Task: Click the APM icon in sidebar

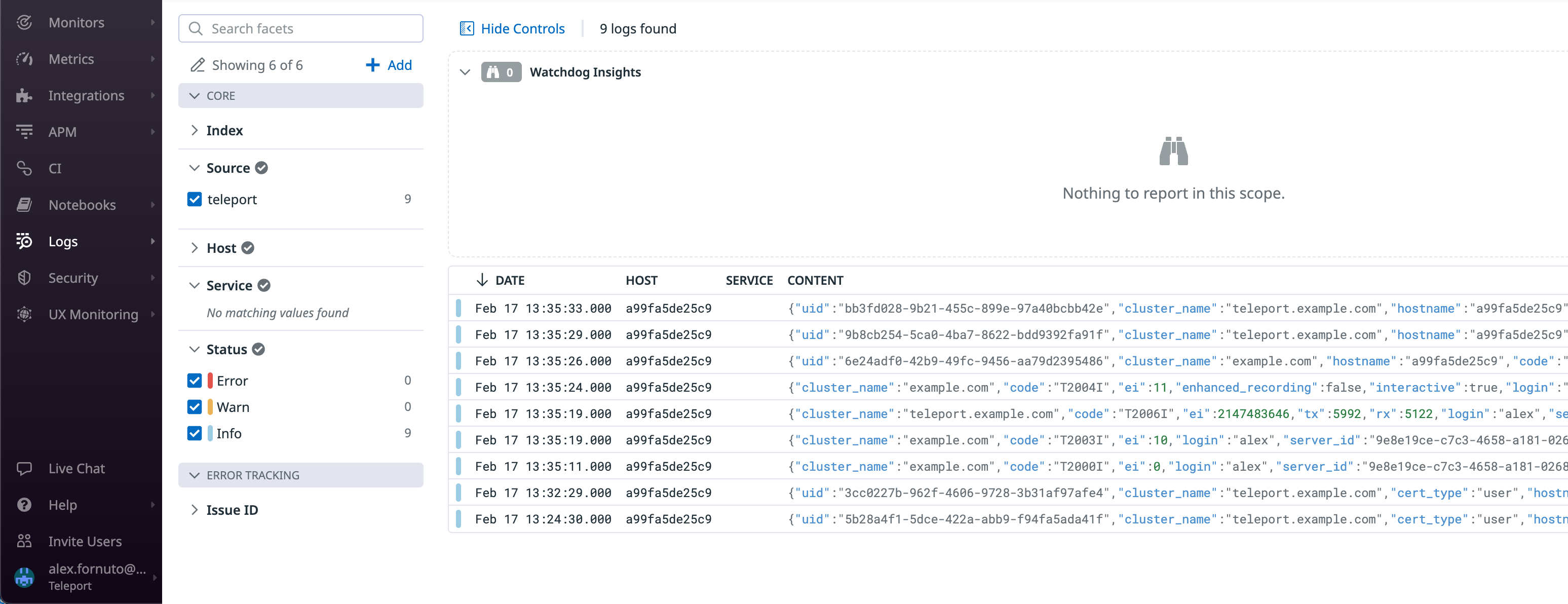Action: (x=24, y=132)
